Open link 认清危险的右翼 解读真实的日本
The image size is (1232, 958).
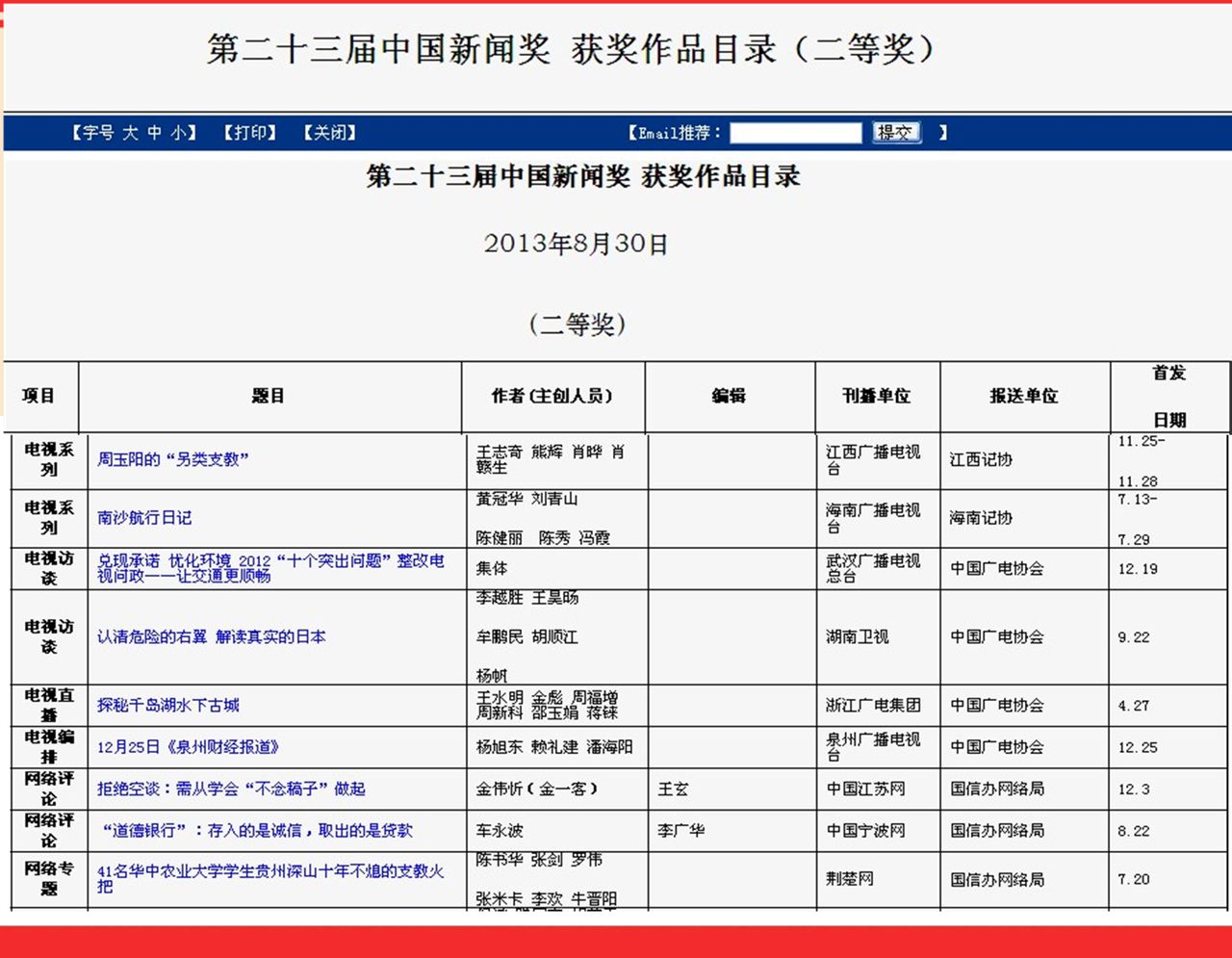click(211, 636)
